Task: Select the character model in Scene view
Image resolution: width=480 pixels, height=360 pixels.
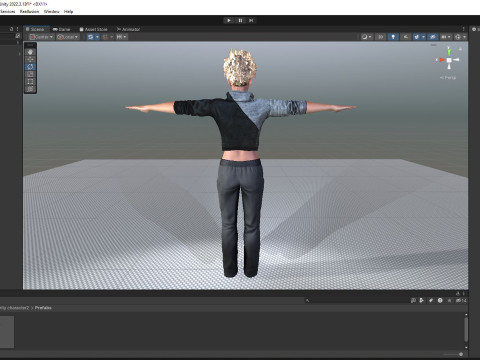Action: point(240,163)
